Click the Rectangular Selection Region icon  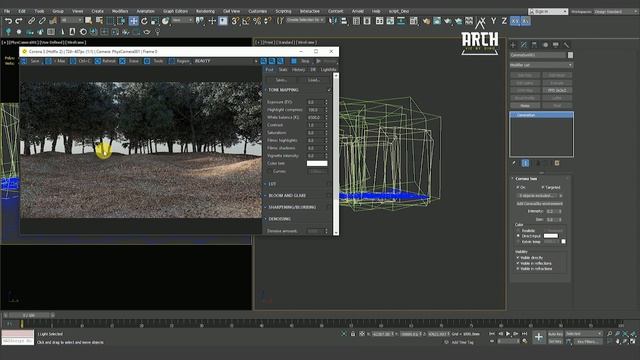click(110, 21)
